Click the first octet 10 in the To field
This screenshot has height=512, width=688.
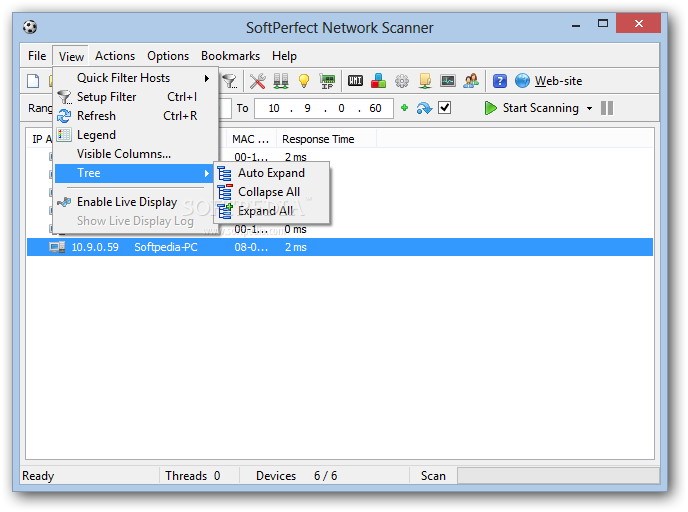click(x=274, y=108)
